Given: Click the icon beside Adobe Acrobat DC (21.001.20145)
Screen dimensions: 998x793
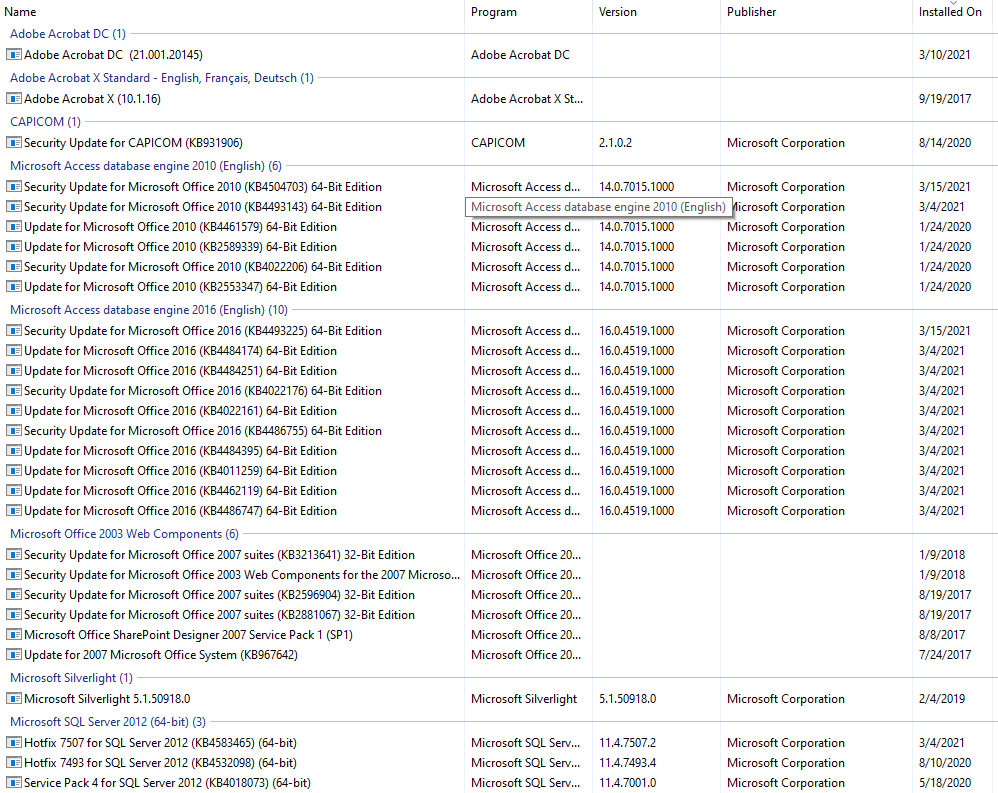Looking at the screenshot, I should click(14, 55).
